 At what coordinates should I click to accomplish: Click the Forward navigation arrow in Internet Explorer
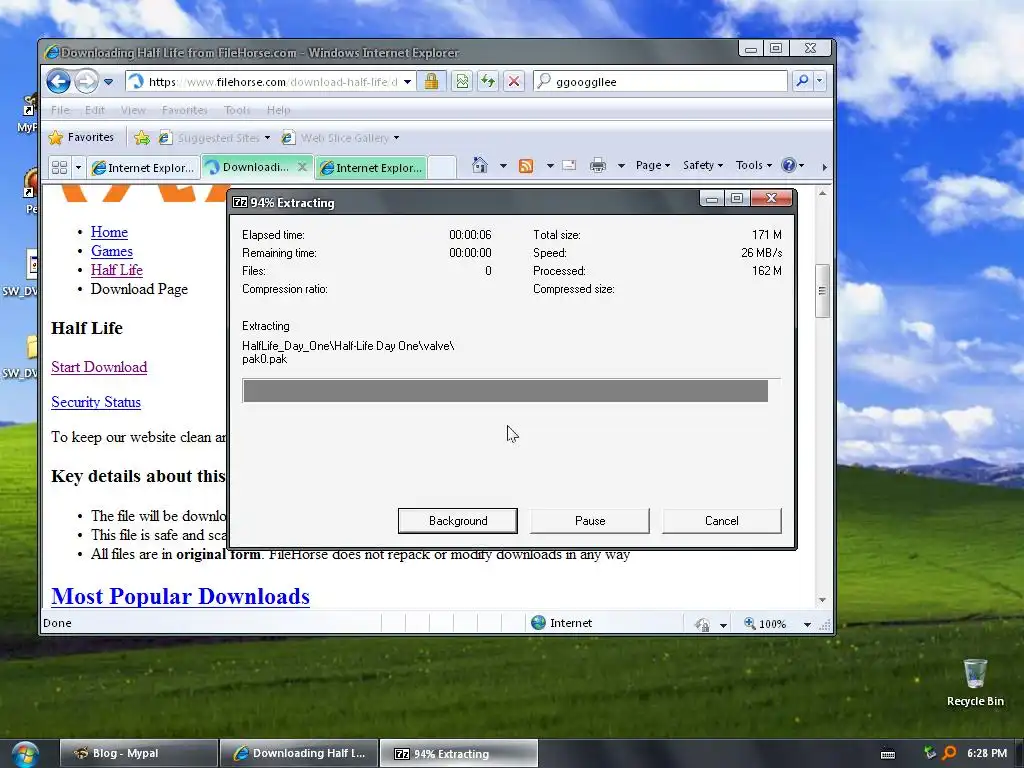pos(86,82)
